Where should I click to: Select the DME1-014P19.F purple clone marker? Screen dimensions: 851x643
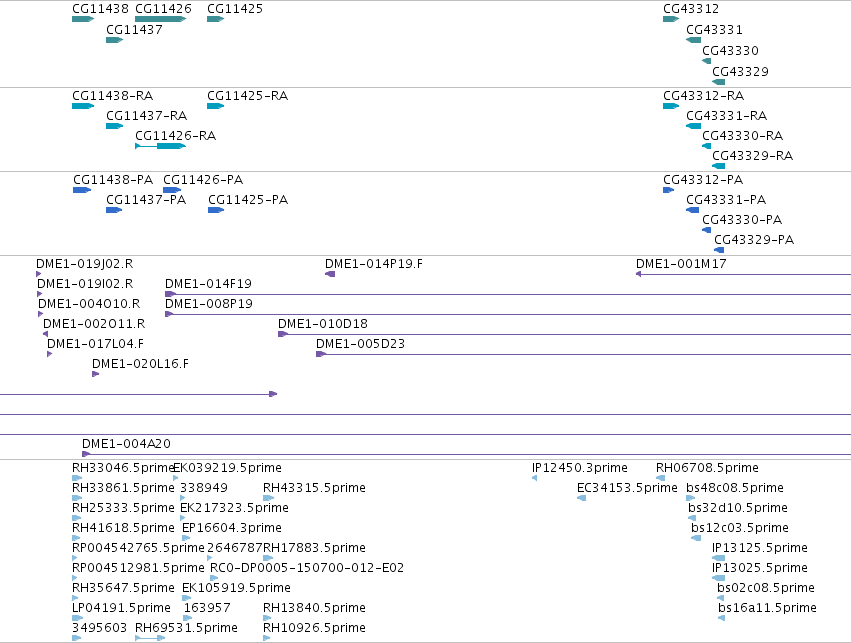330,274
